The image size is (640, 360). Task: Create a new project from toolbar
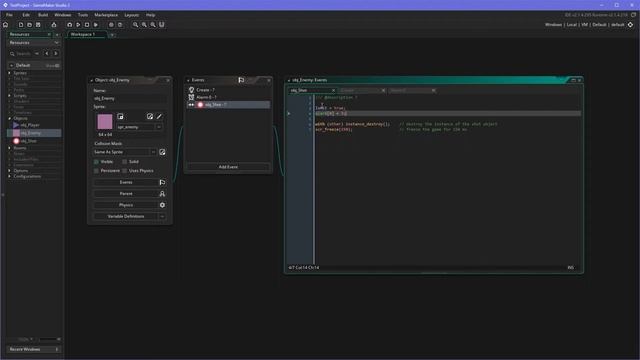tap(21, 24)
